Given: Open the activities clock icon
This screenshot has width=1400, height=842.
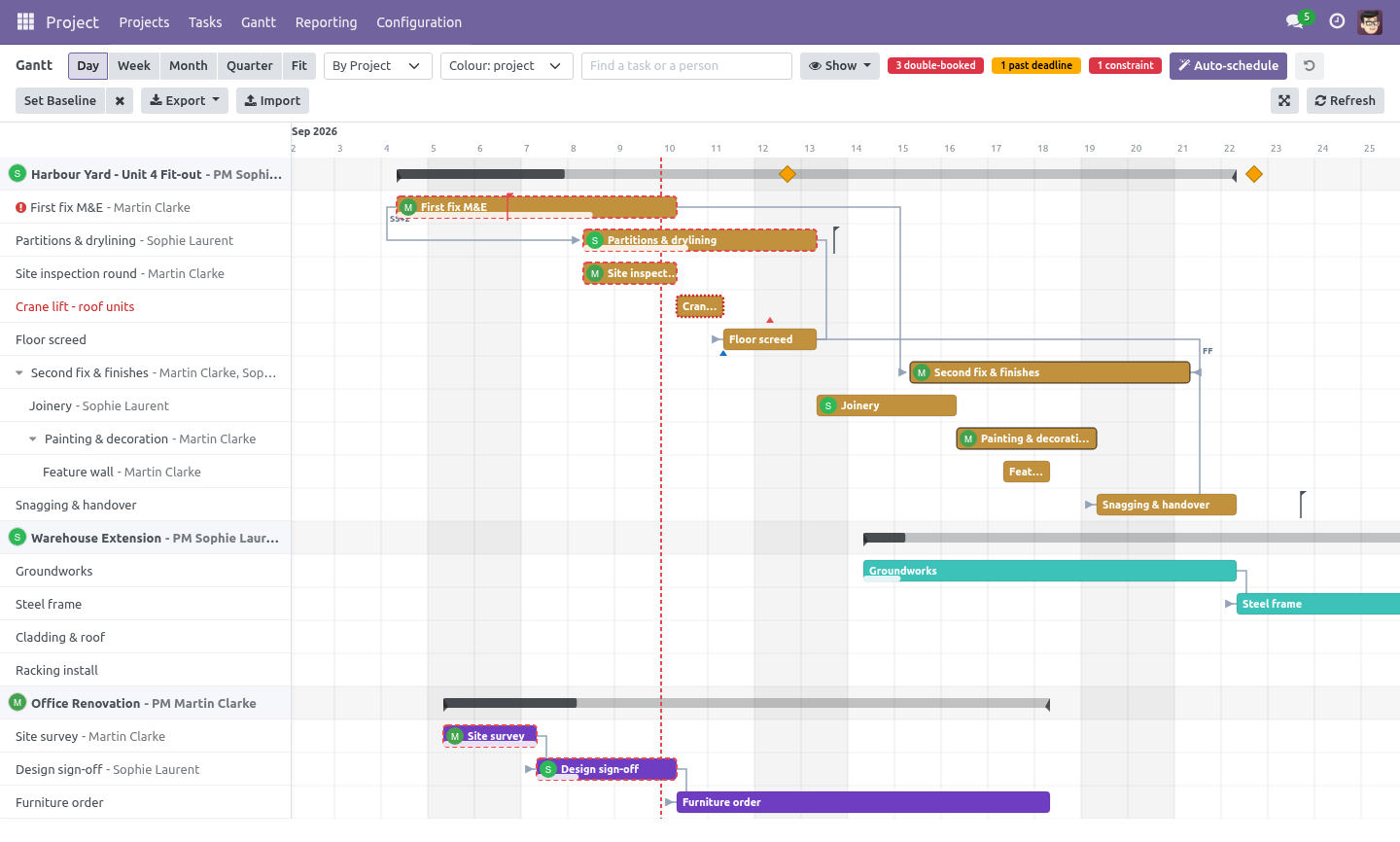Looking at the screenshot, I should pos(1337,21).
